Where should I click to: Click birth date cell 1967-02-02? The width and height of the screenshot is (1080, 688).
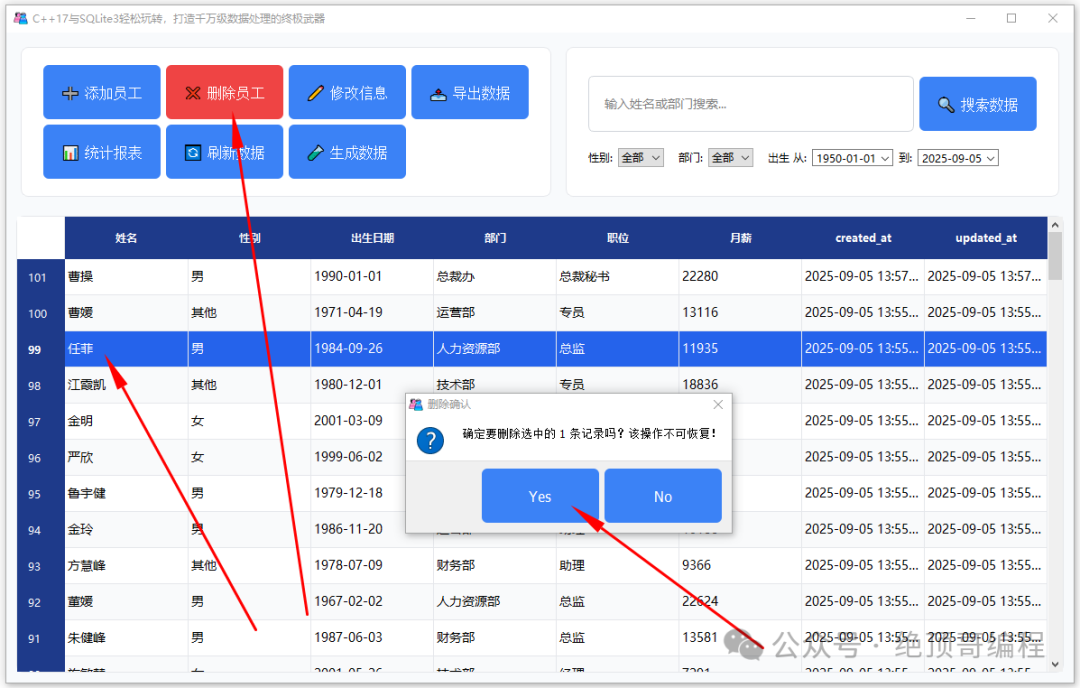(372, 601)
